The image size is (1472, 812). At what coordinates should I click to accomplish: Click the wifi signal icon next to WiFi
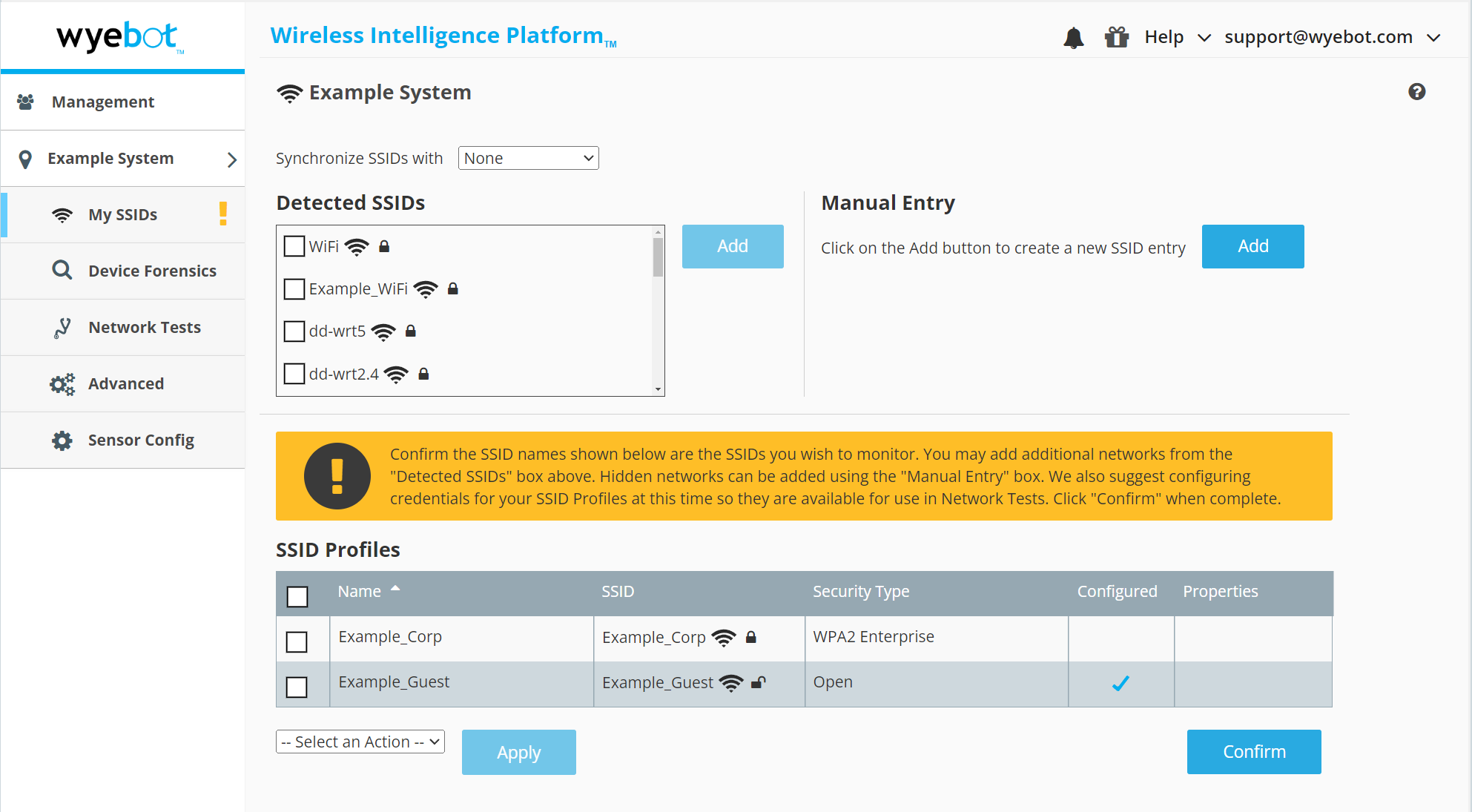tap(357, 247)
